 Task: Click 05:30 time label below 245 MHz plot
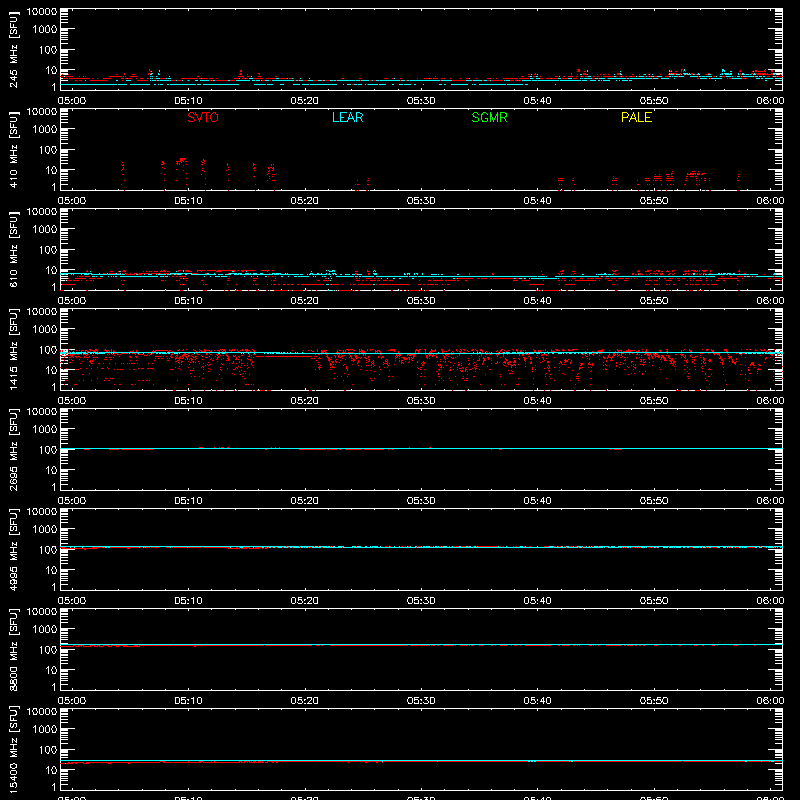pyautogui.click(x=421, y=101)
